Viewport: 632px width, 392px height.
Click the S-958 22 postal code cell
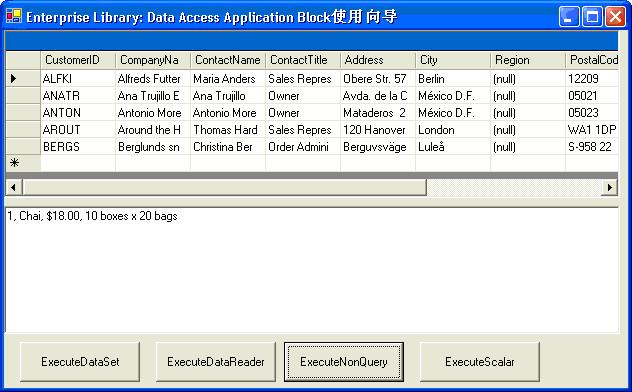pos(592,146)
